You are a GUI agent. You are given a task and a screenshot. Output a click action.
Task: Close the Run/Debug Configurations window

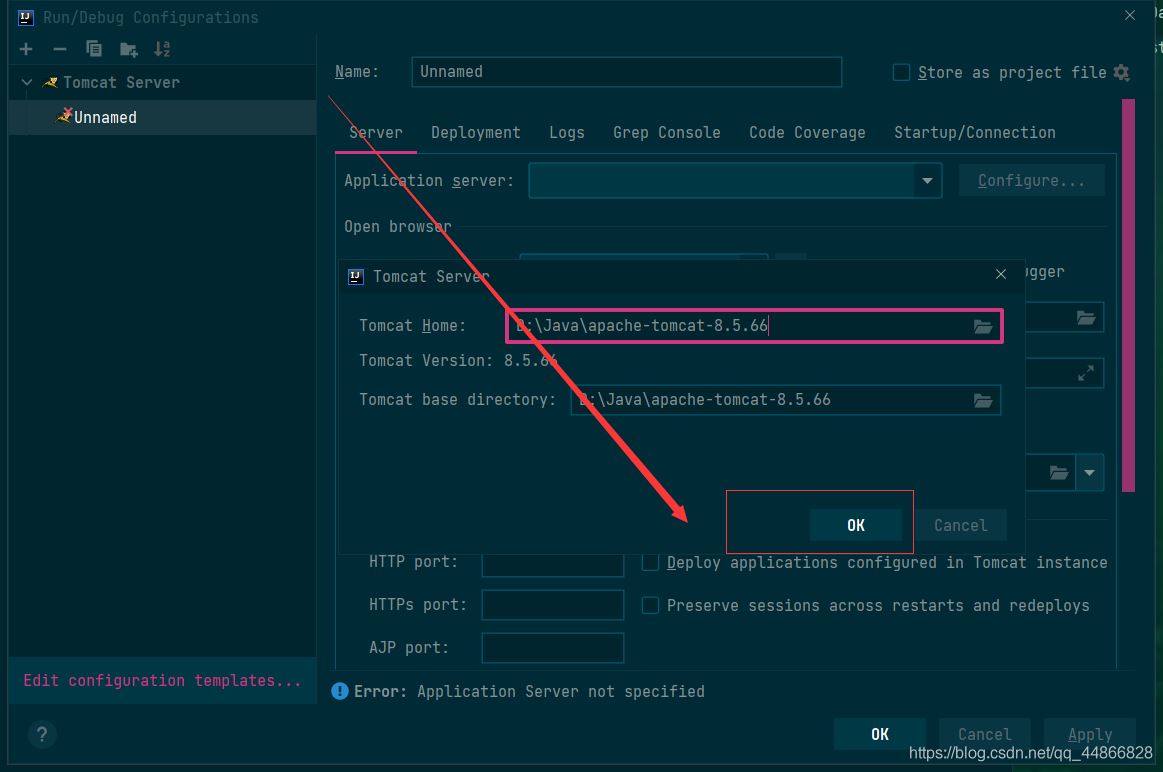click(x=1130, y=16)
